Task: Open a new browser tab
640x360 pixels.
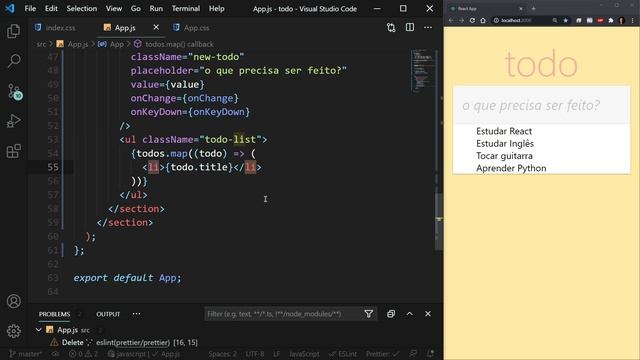Action: coord(533,9)
